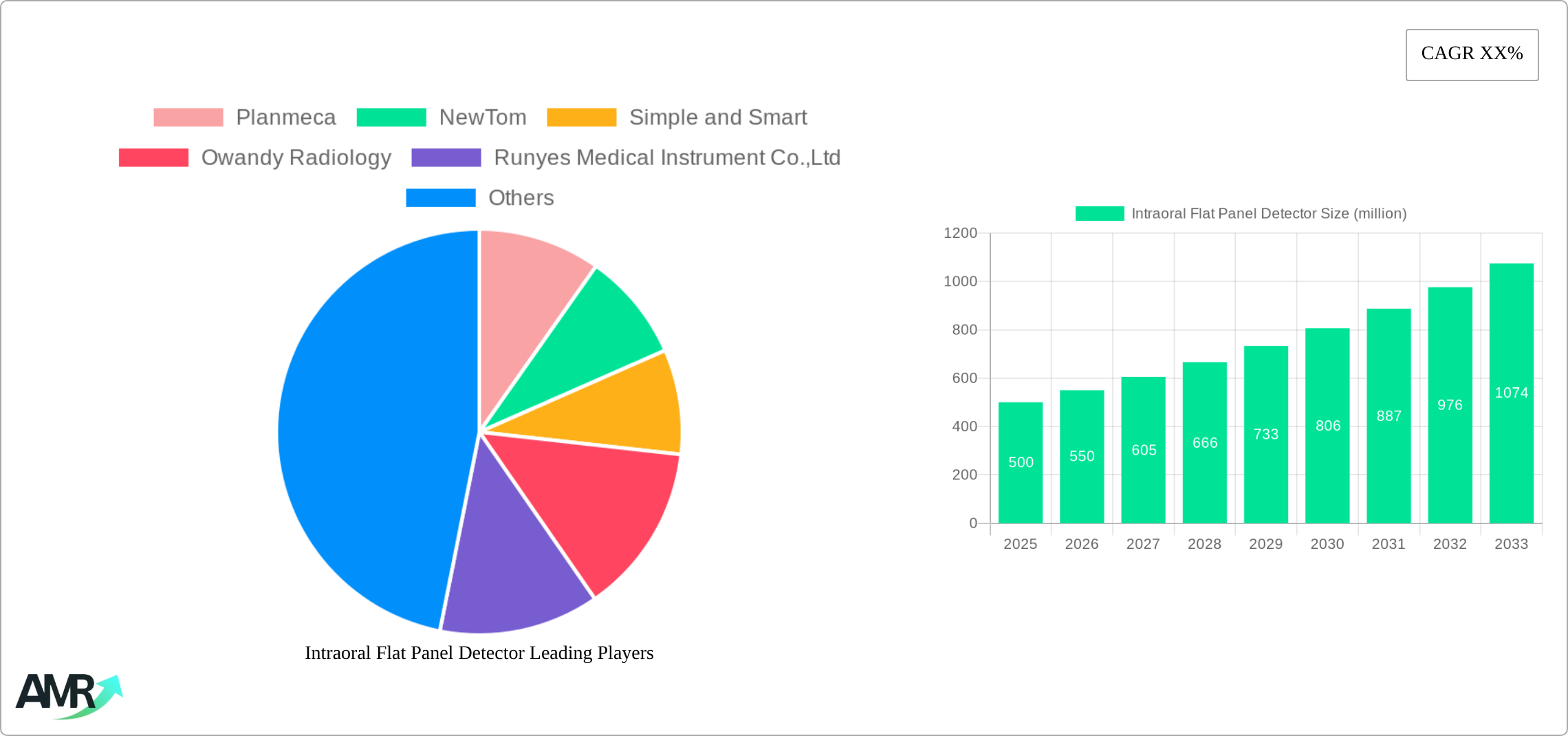1568x736 pixels.
Task: Click the CAGR XX% box
Action: click(1471, 54)
